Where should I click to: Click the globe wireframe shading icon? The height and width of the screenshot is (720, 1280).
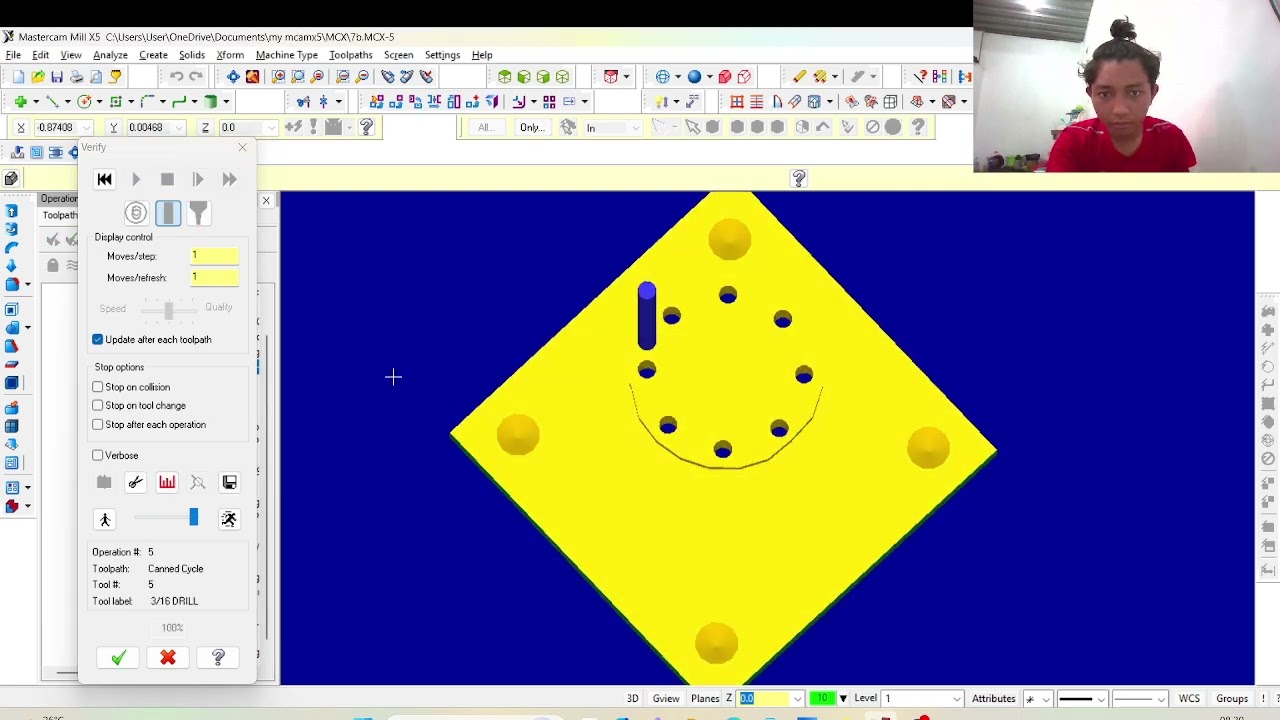coord(663,77)
